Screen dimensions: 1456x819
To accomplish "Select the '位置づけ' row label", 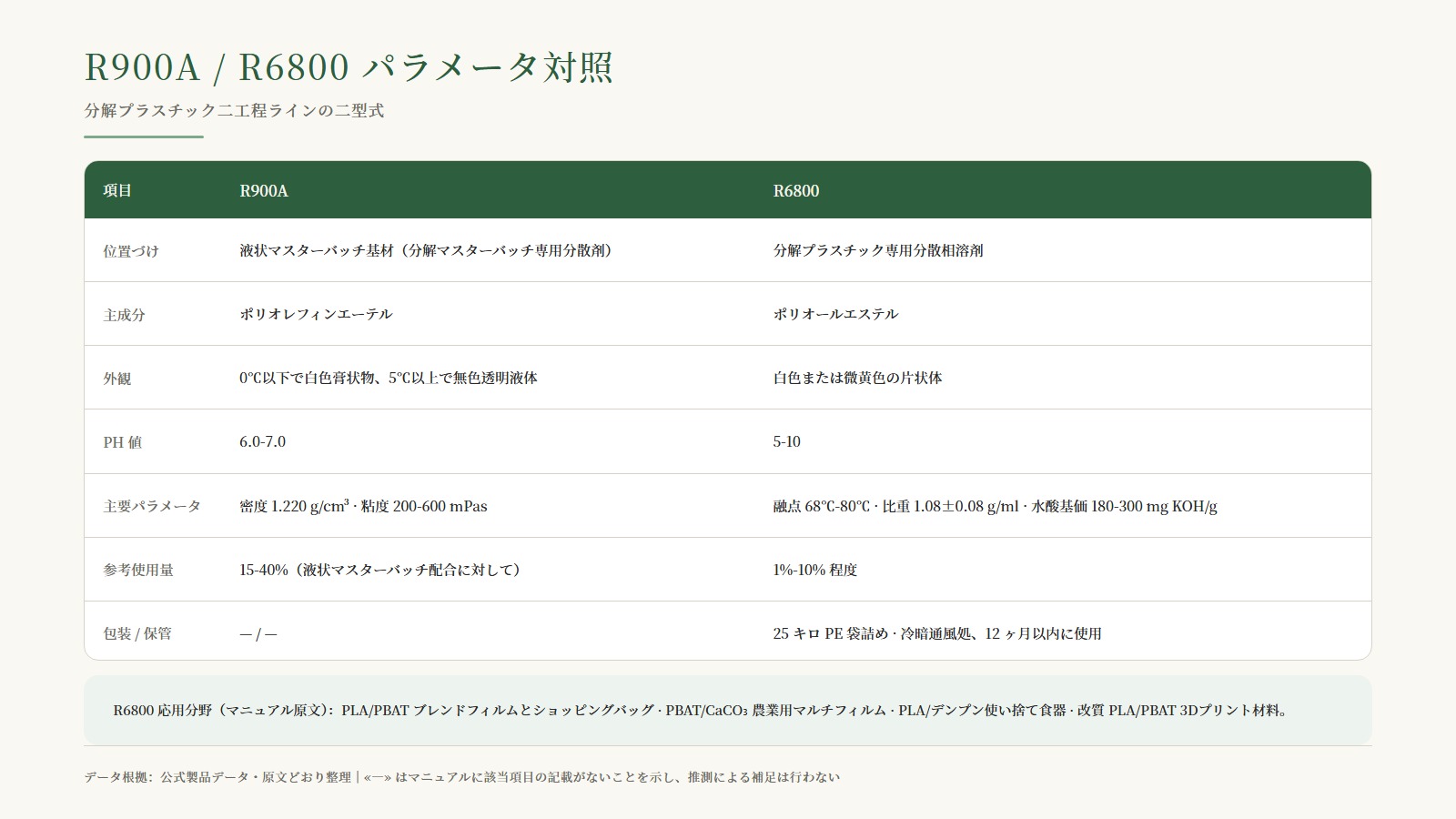I will pos(130,251).
